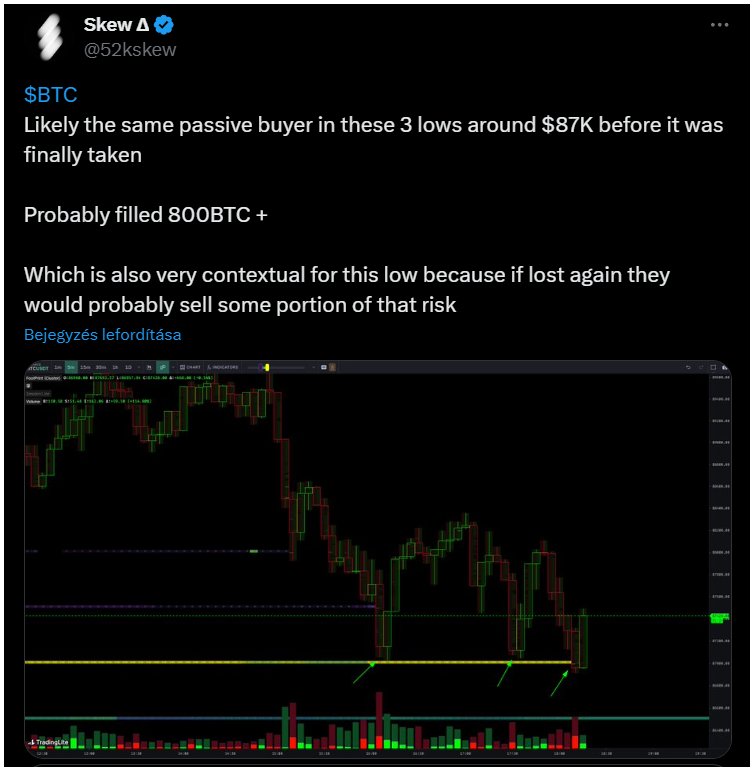Click the yellow slider handle in toolbar
Viewport: 754px width, 771px height.
[267, 367]
